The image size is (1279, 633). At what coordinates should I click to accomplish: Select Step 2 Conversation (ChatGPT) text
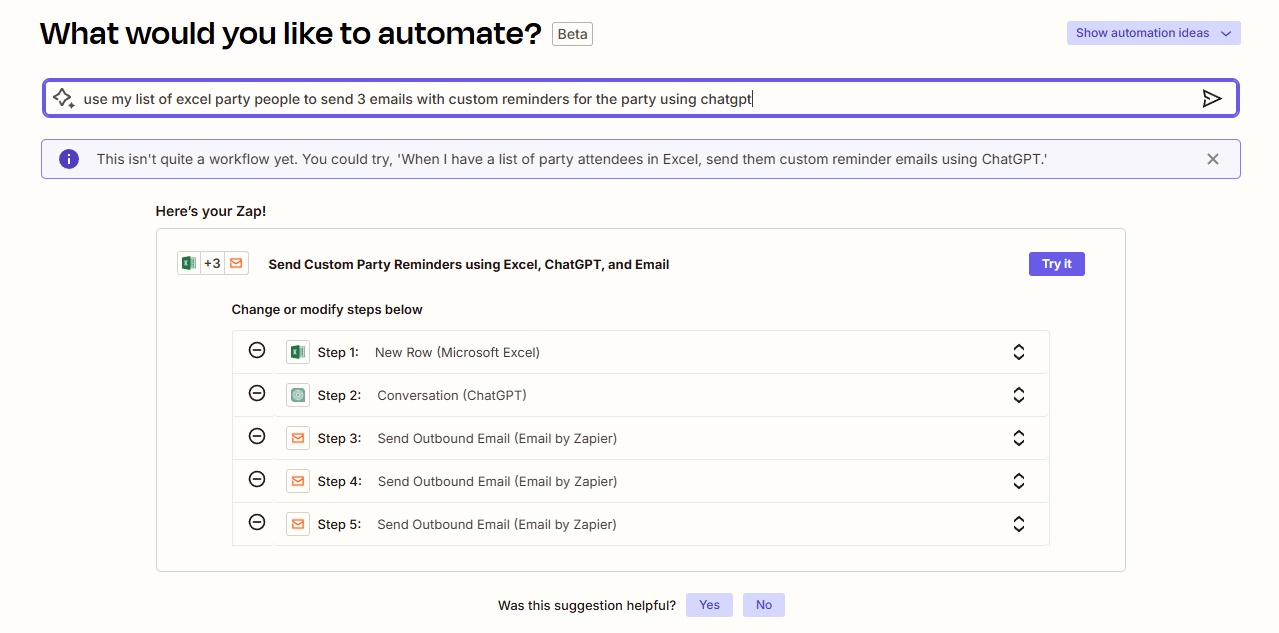click(x=452, y=395)
